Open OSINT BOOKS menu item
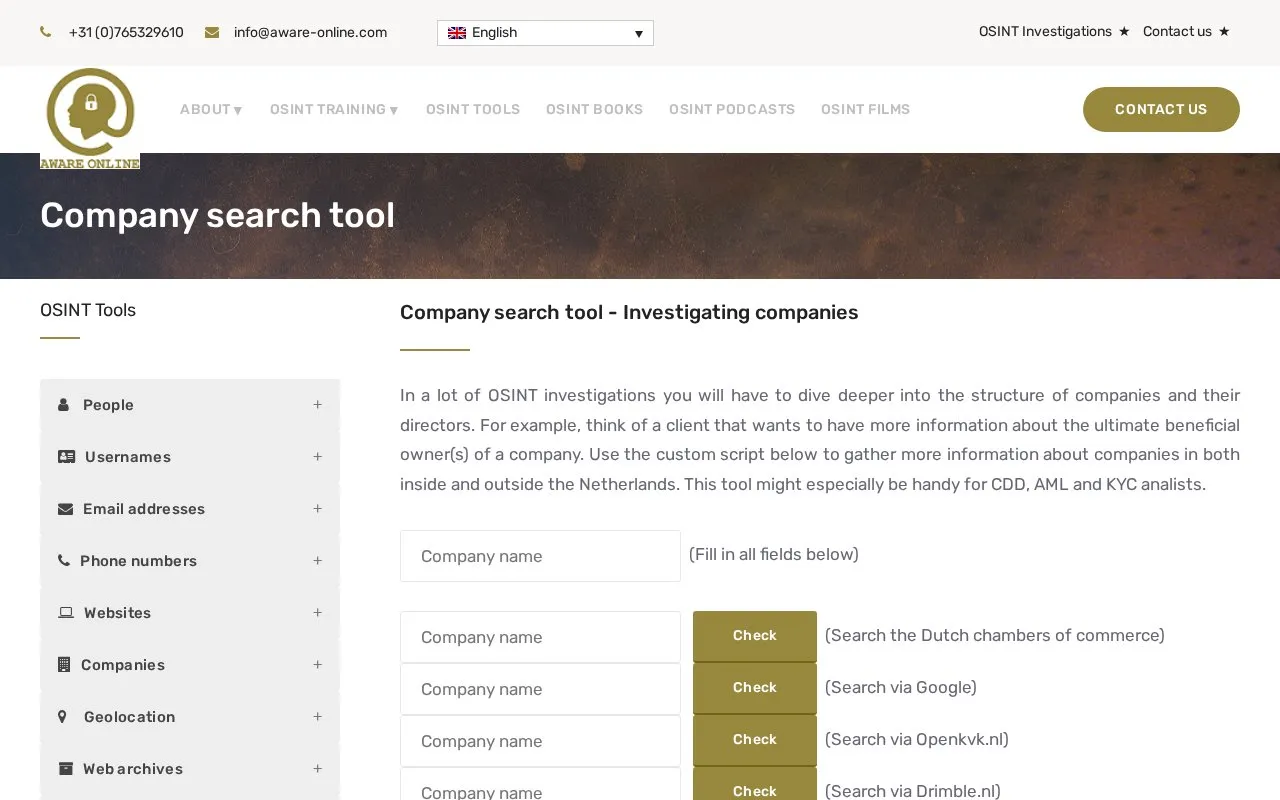Image resolution: width=1280 pixels, height=800 pixels. [x=594, y=110]
